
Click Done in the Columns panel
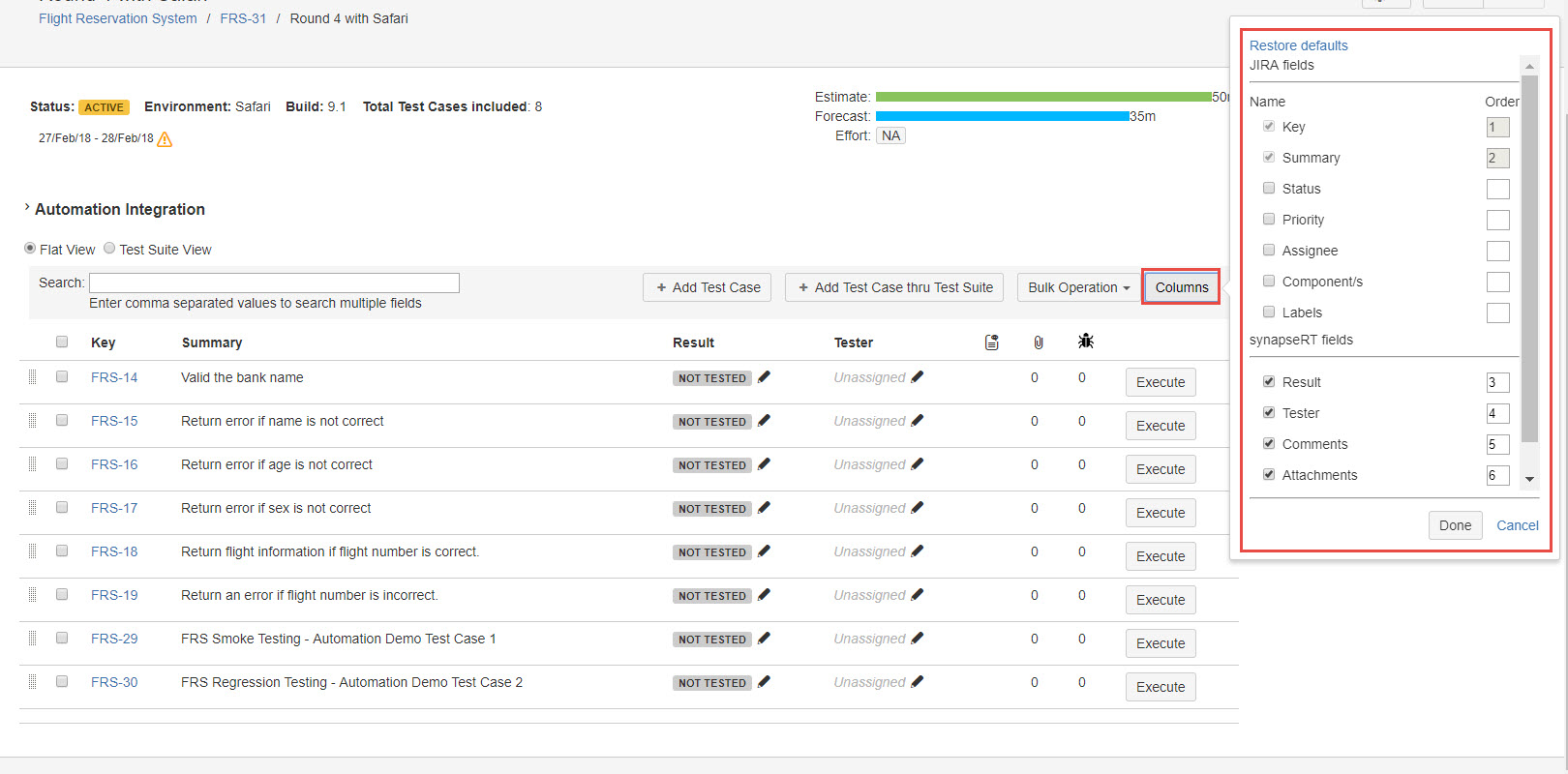click(1455, 525)
